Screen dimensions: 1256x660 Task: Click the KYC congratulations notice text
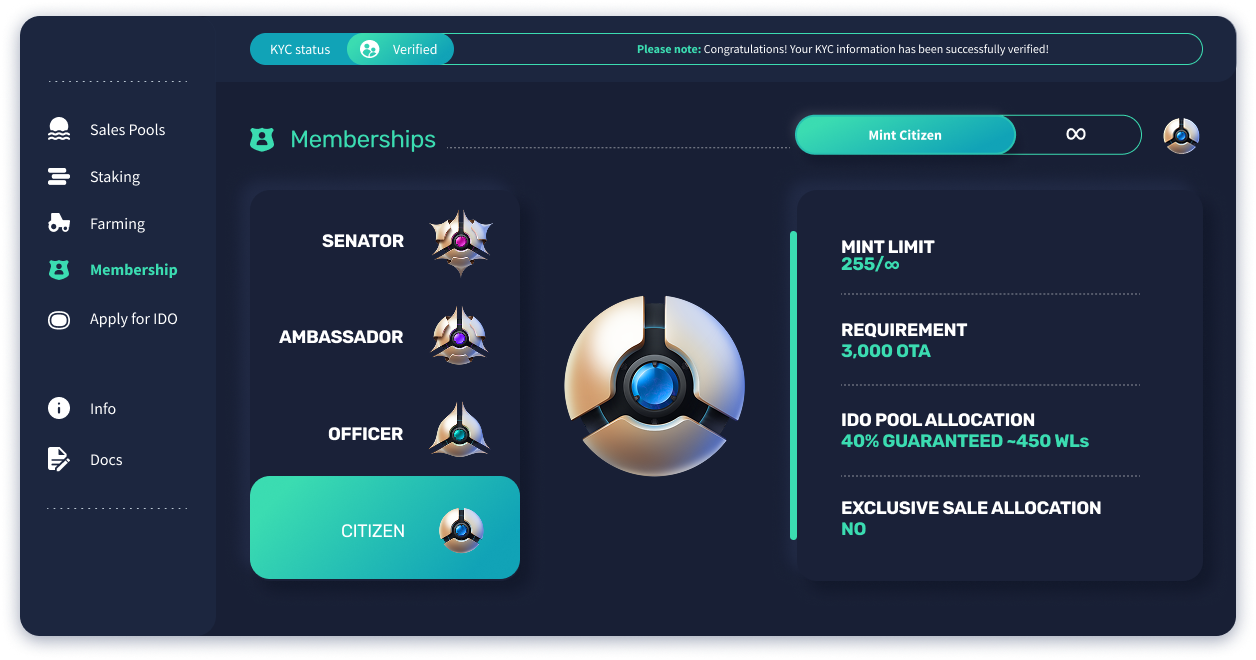click(843, 49)
